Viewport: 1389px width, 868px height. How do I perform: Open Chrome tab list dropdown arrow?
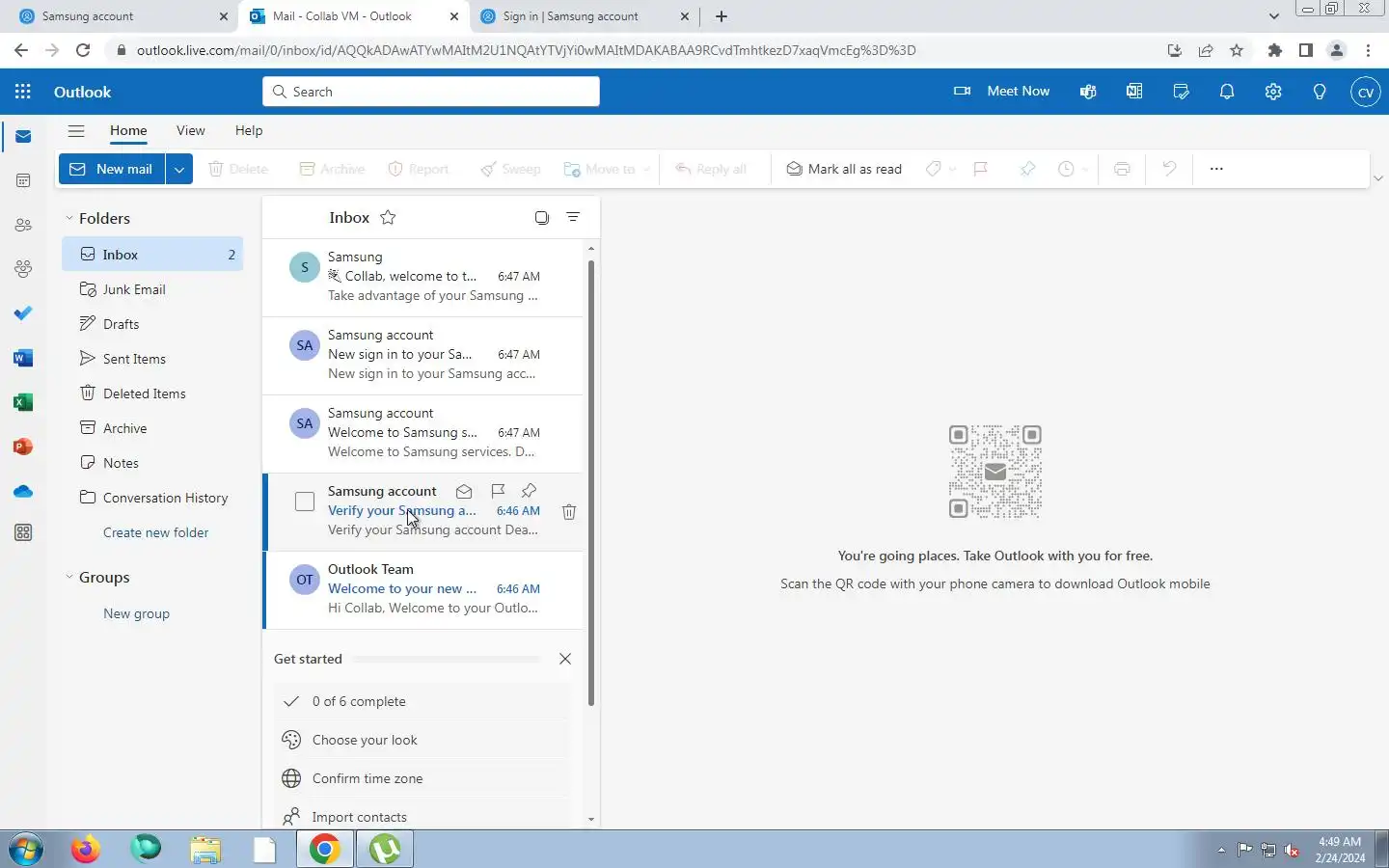click(1273, 16)
